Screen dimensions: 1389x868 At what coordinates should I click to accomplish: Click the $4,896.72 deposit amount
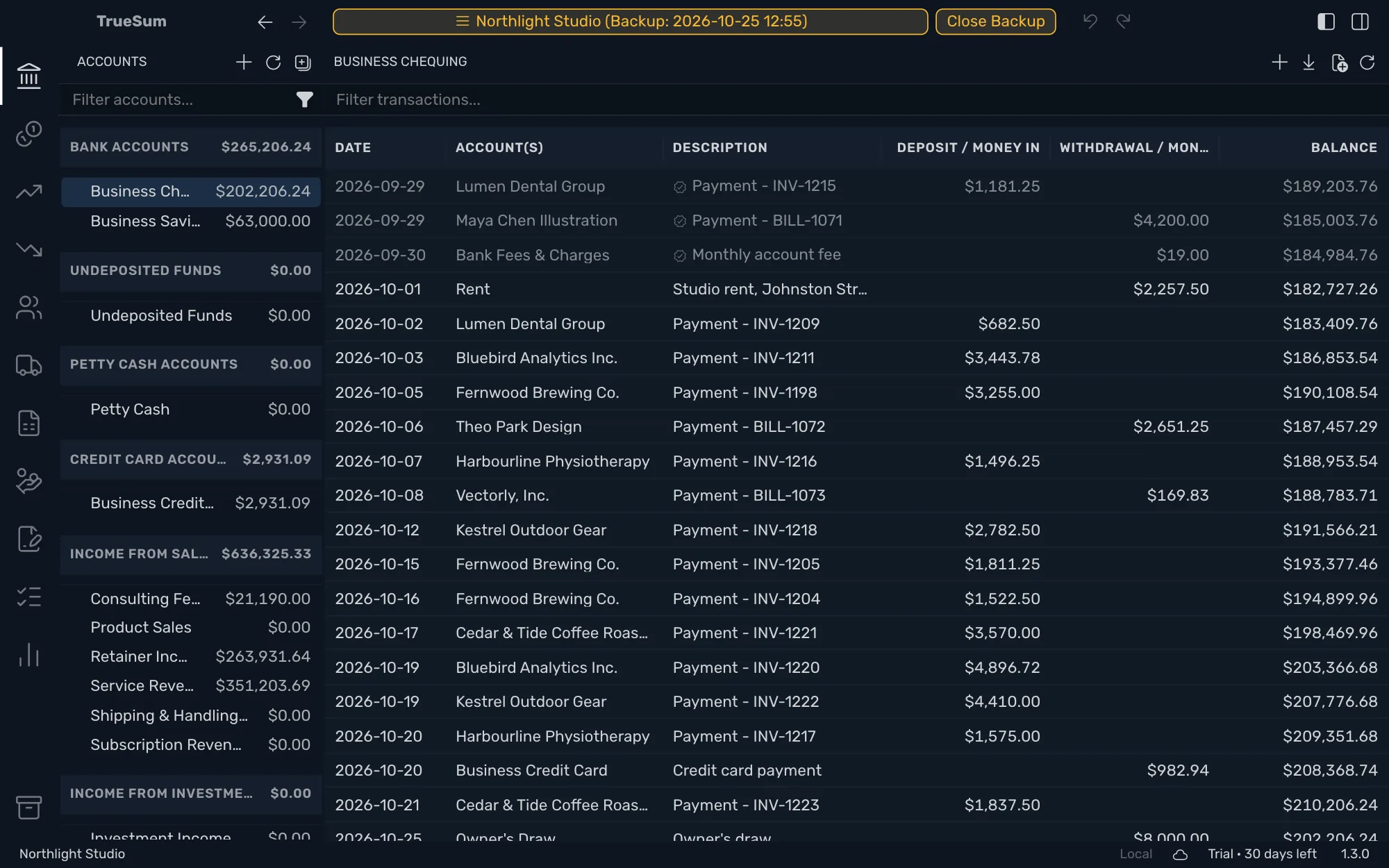click(1002, 668)
